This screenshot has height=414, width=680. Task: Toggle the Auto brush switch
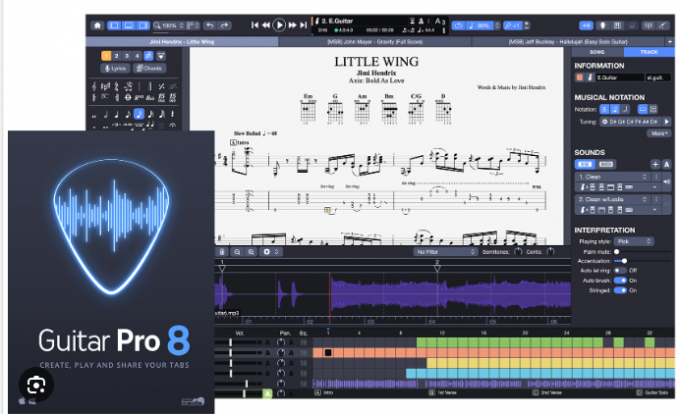pos(619,281)
